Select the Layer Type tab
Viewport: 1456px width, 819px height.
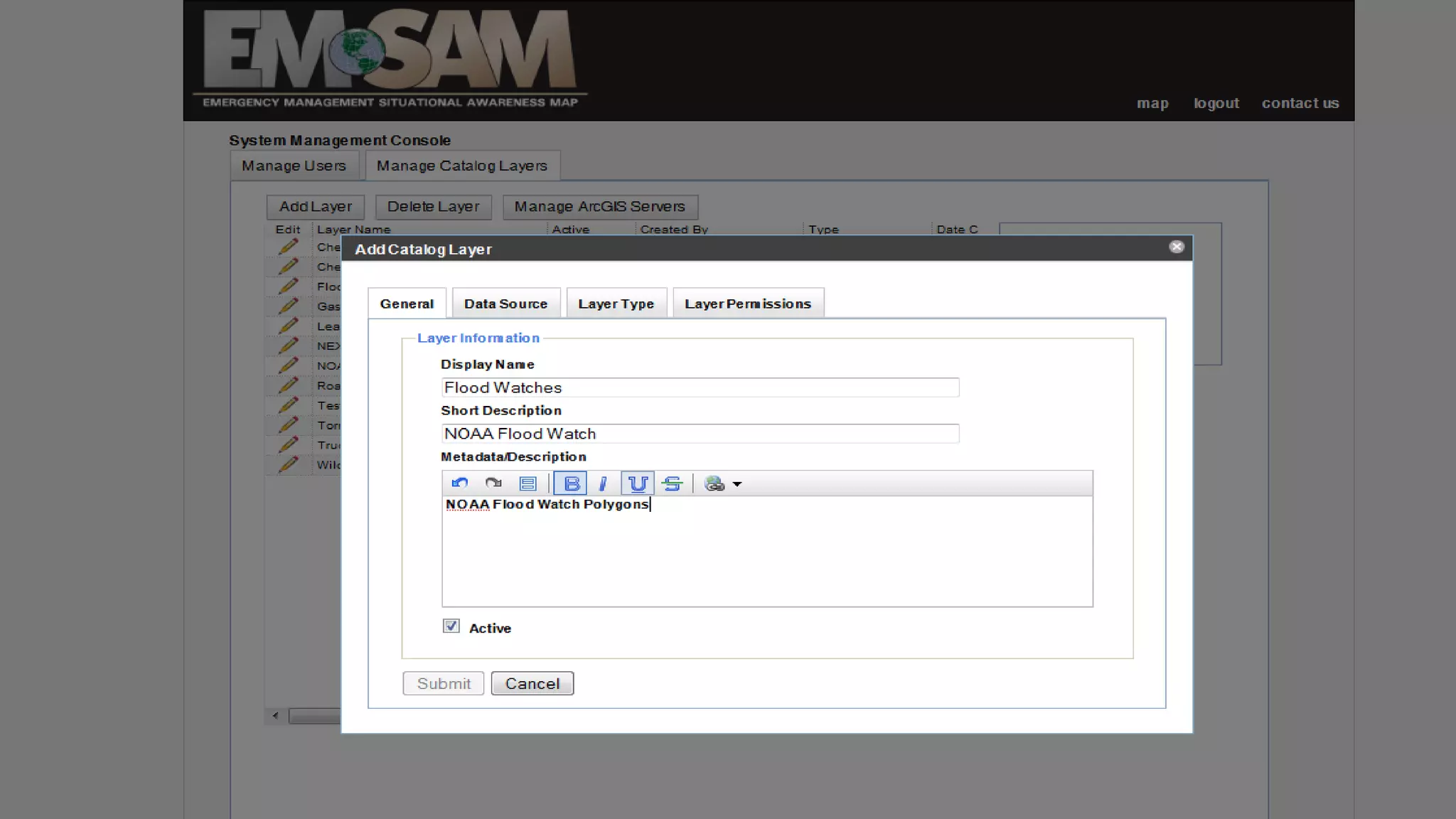(x=616, y=304)
